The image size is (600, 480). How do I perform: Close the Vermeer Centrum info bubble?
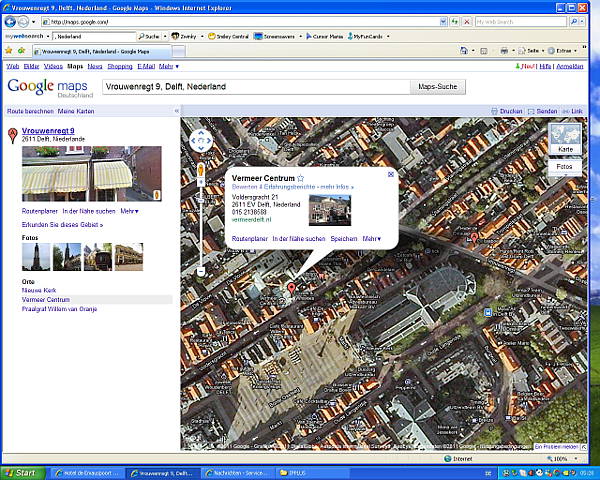(391, 175)
